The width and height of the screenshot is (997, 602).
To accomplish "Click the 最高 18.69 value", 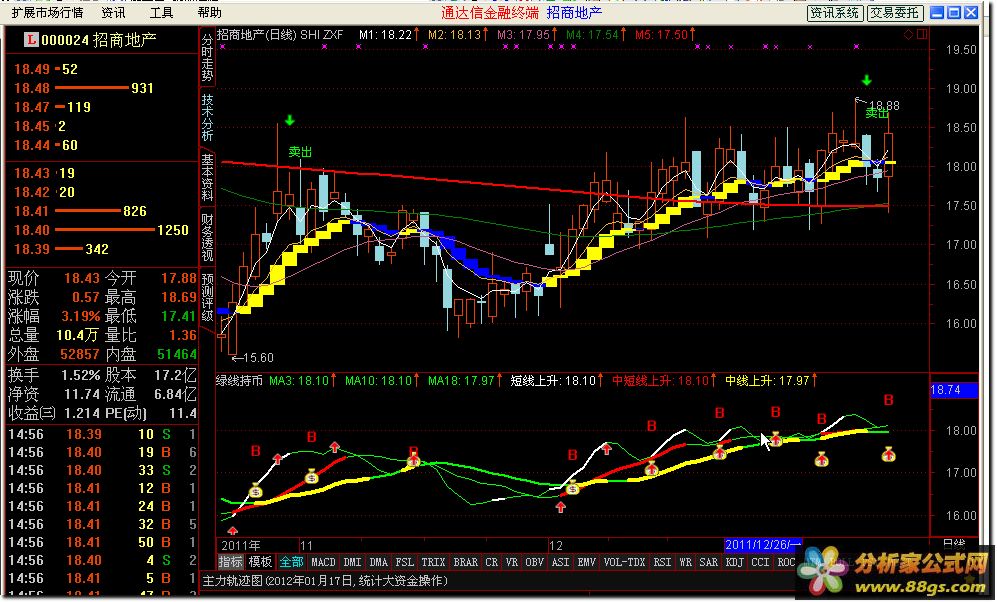I will point(178,297).
